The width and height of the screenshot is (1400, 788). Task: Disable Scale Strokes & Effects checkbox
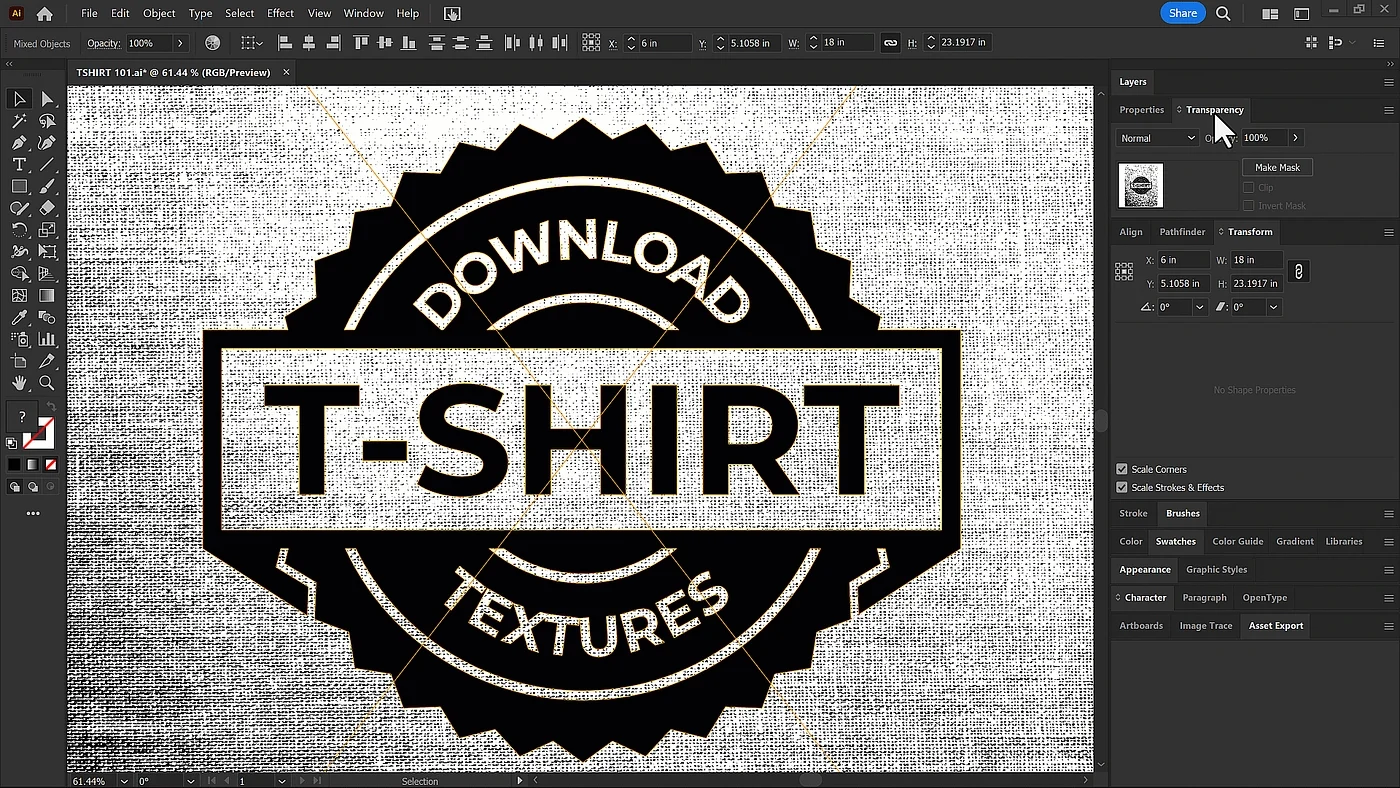(1122, 488)
